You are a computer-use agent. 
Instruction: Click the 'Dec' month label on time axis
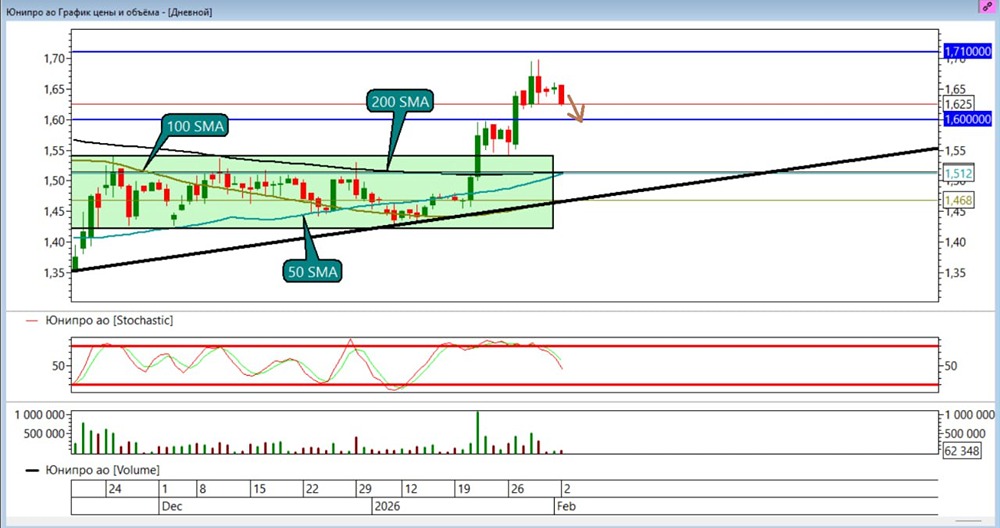[172, 506]
